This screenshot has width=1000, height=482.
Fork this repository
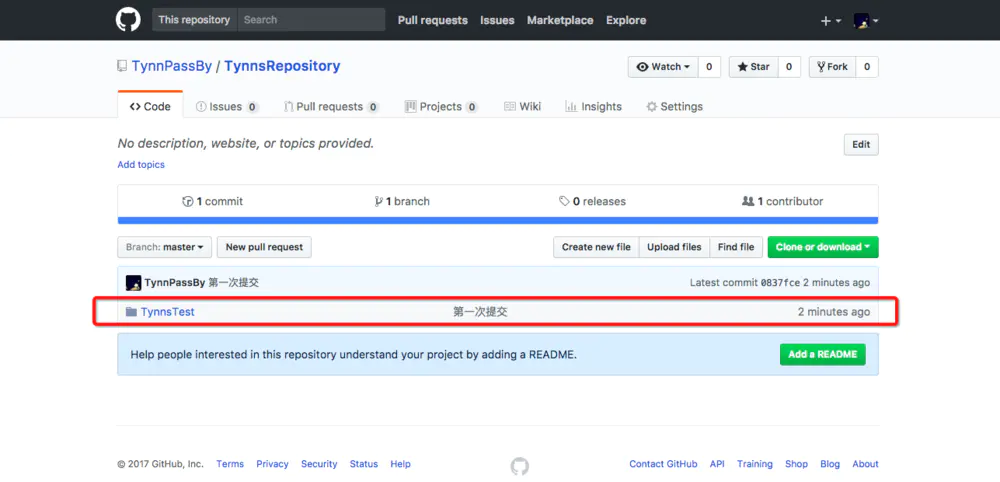pos(832,67)
